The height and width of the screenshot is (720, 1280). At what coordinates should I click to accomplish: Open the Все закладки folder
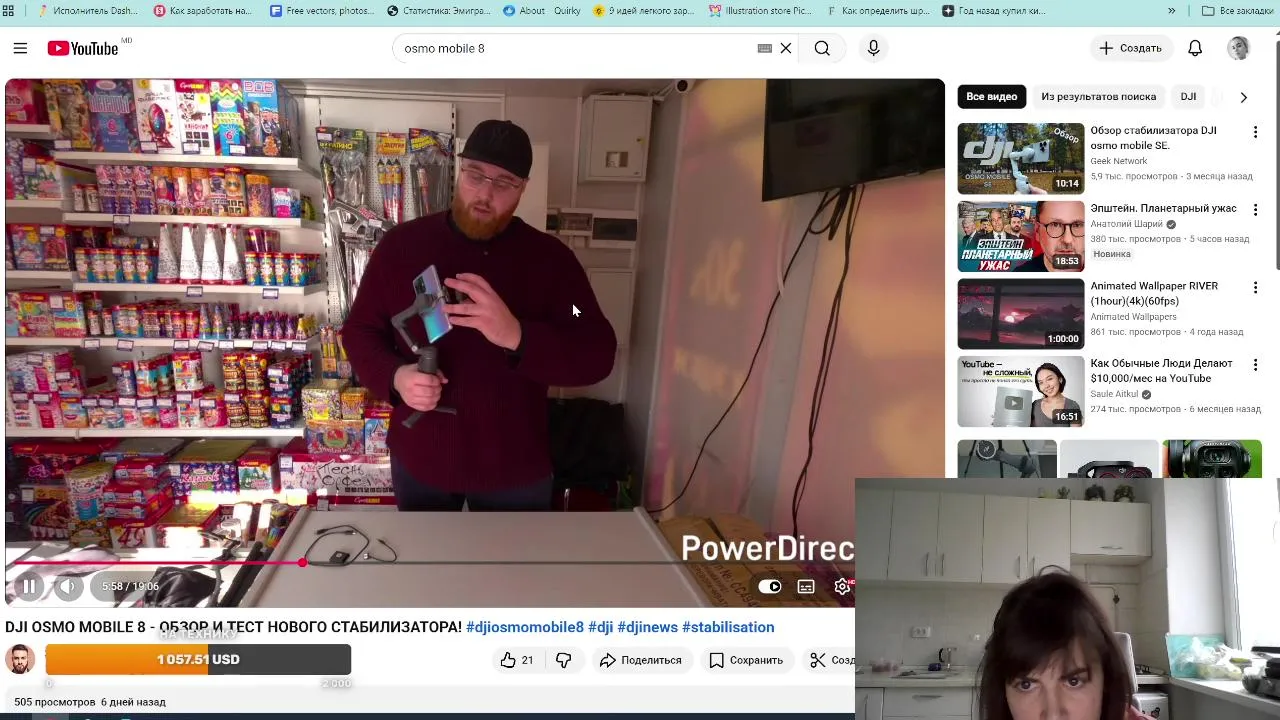tap(1237, 11)
